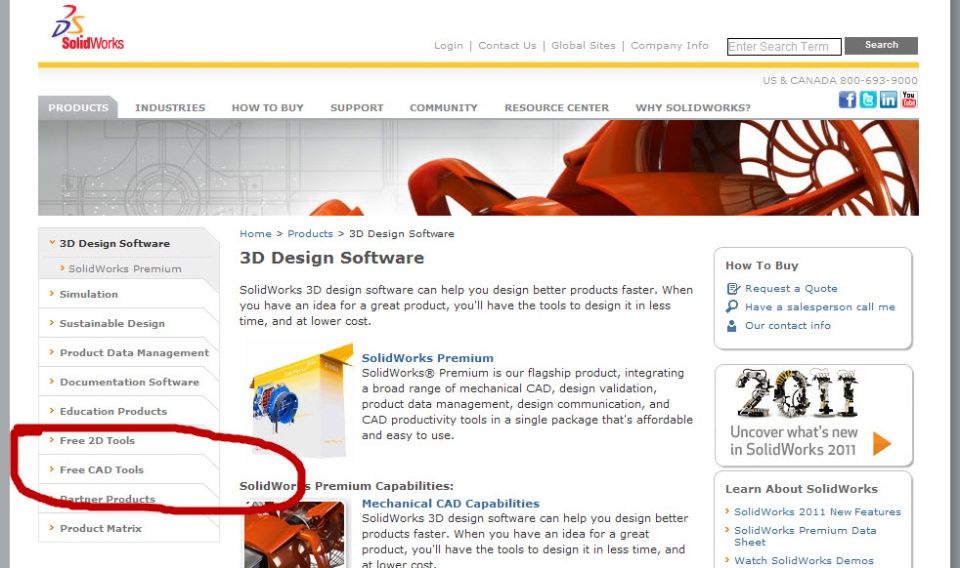Expand the Simulation sidebar arrow

coord(52,294)
